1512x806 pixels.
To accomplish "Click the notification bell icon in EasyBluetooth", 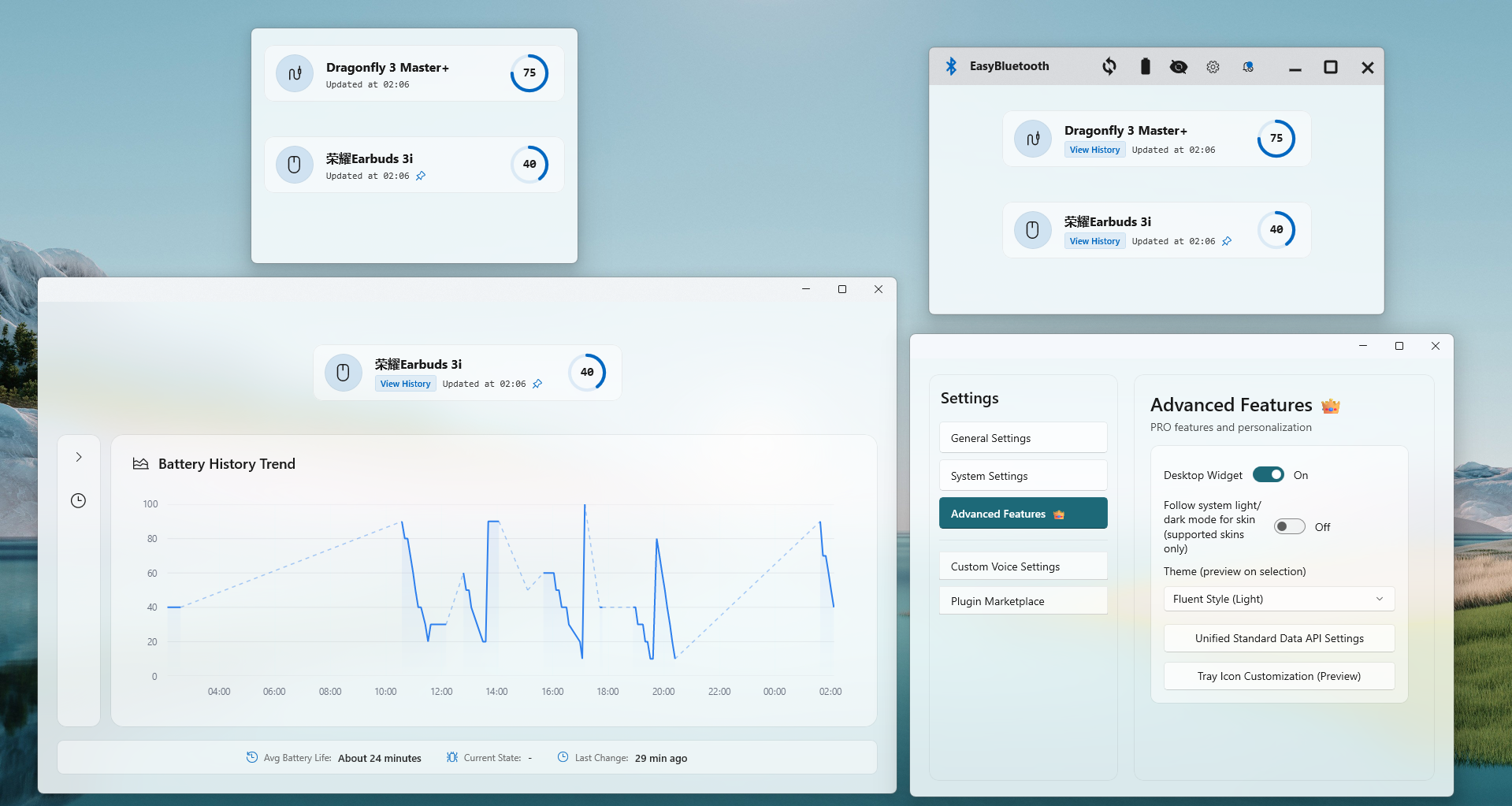I will (1248, 67).
